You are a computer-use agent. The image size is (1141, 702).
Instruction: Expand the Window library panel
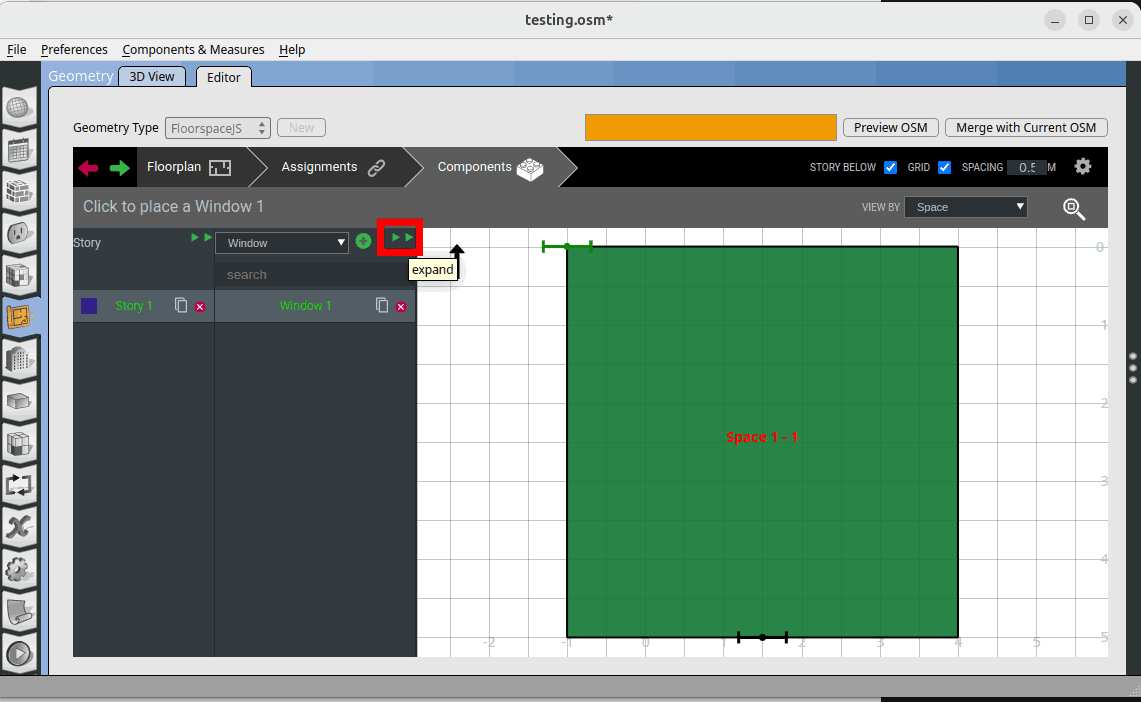401,238
